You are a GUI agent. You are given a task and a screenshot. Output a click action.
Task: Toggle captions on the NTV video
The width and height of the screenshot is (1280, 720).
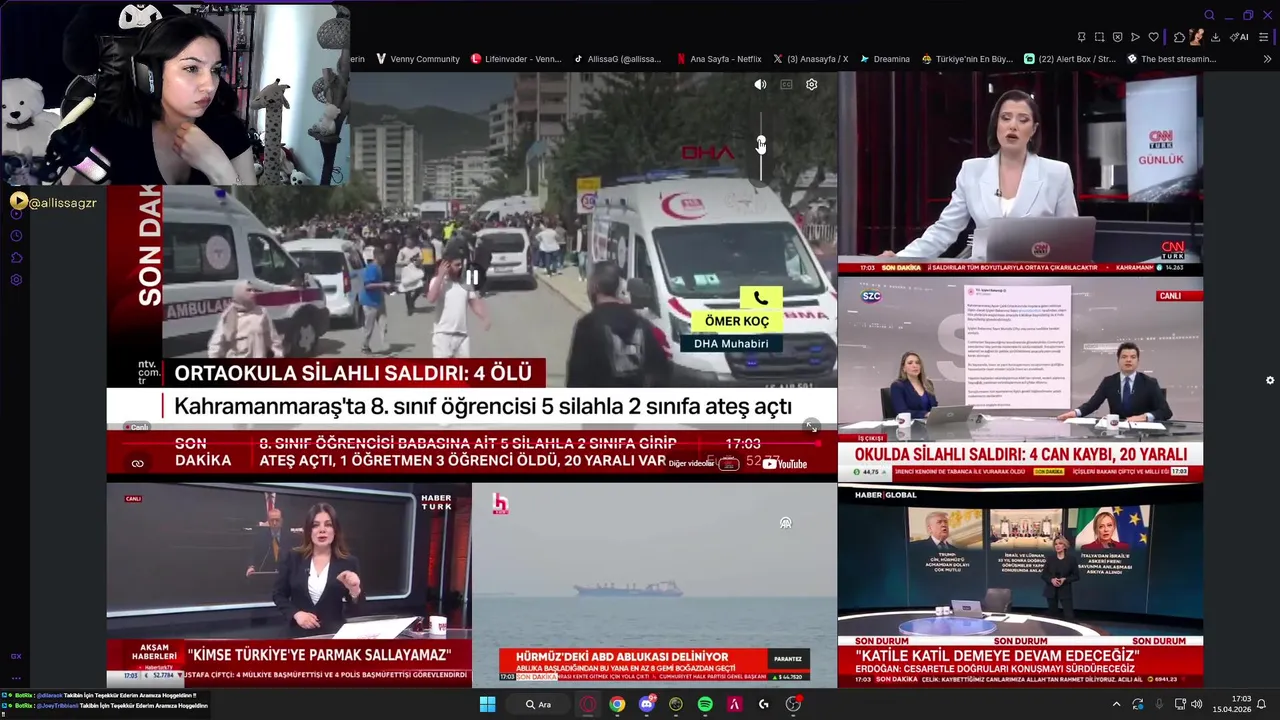click(786, 85)
